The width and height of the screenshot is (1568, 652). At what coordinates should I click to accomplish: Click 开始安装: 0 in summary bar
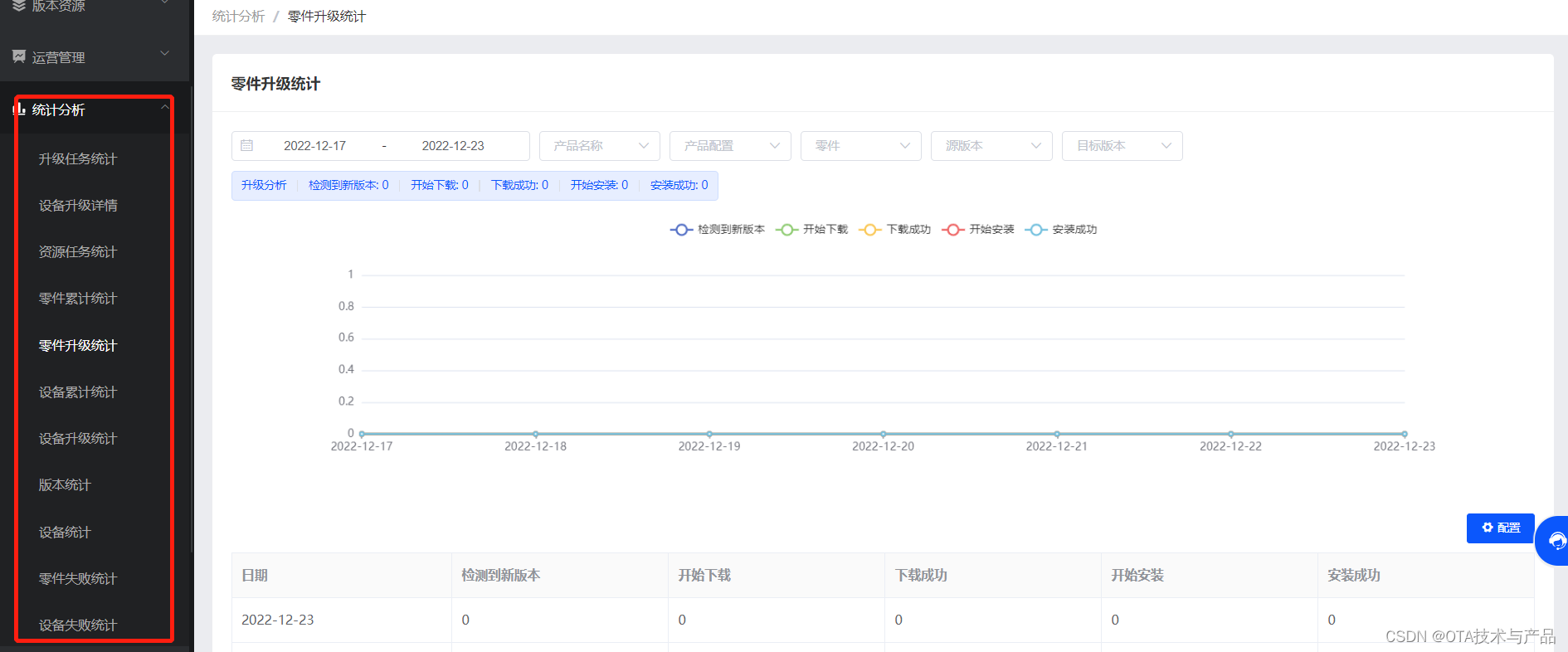point(599,186)
